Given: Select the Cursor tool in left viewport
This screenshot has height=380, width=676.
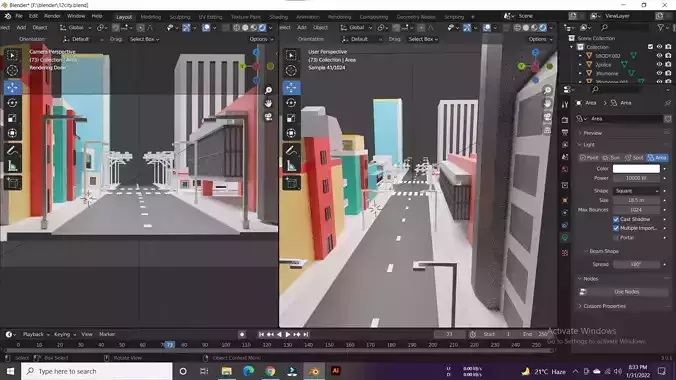Looking at the screenshot, I should tap(12, 71).
